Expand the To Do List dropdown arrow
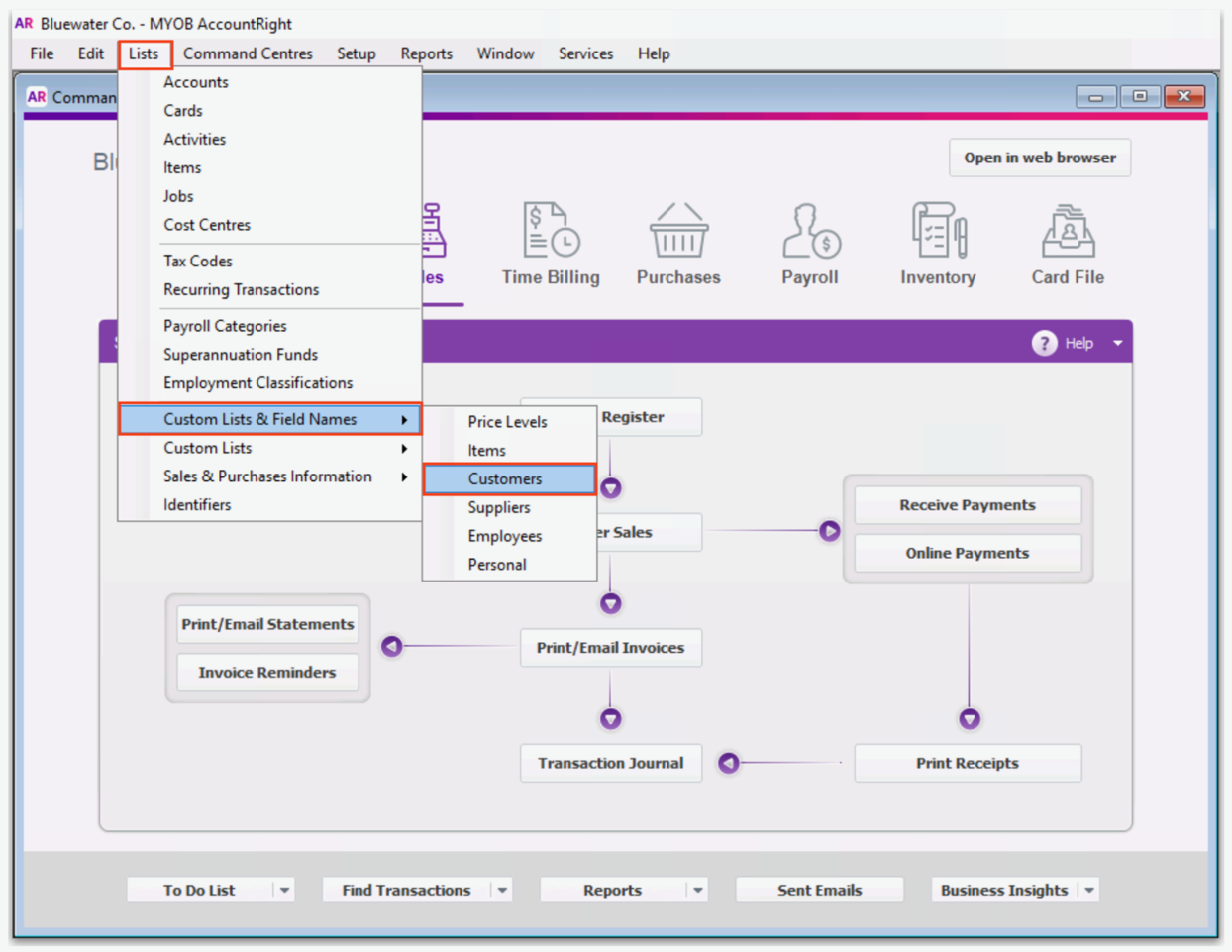 pos(284,890)
